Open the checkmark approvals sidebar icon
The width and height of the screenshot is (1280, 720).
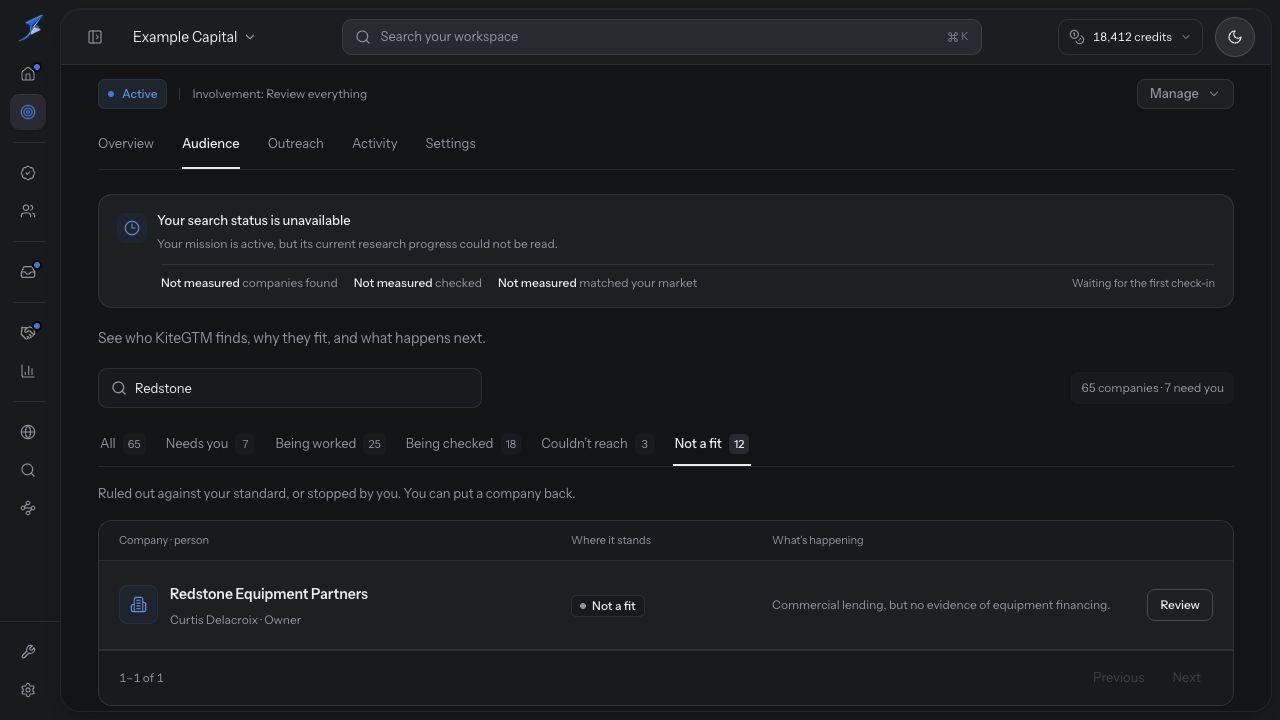click(28, 173)
